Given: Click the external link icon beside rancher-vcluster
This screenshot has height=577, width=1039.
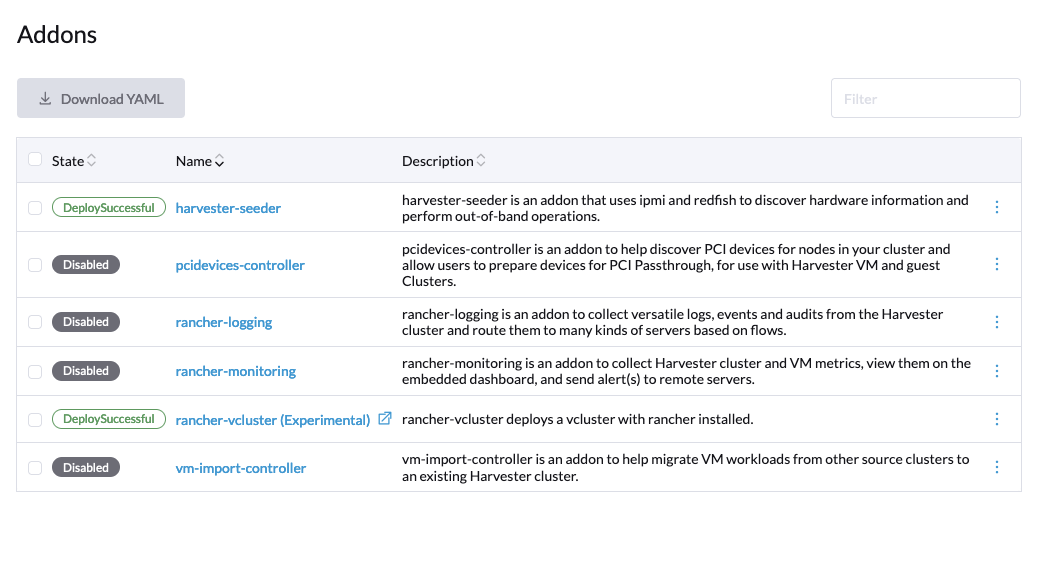Looking at the screenshot, I should (x=385, y=419).
